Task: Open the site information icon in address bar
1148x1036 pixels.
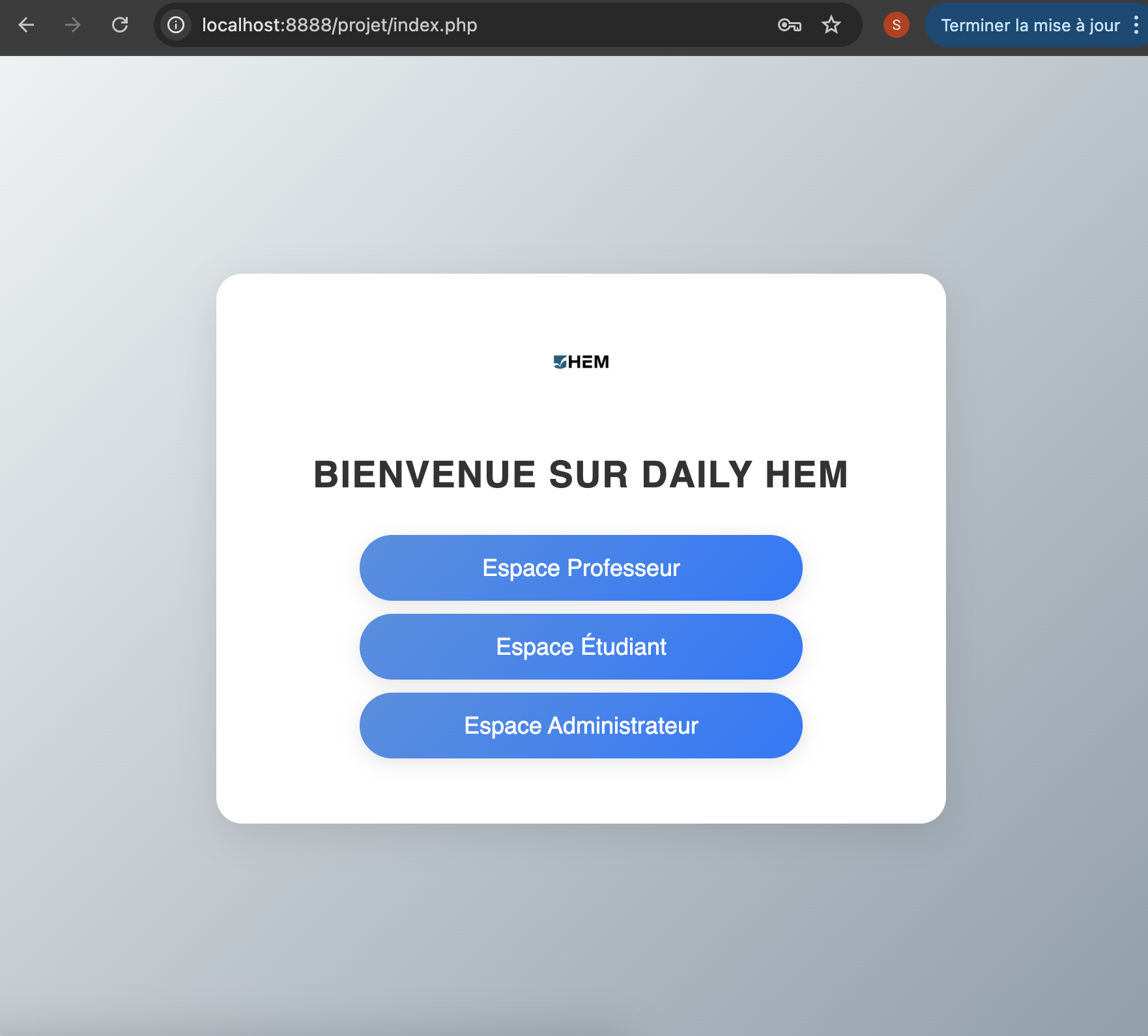Action: pos(175,25)
